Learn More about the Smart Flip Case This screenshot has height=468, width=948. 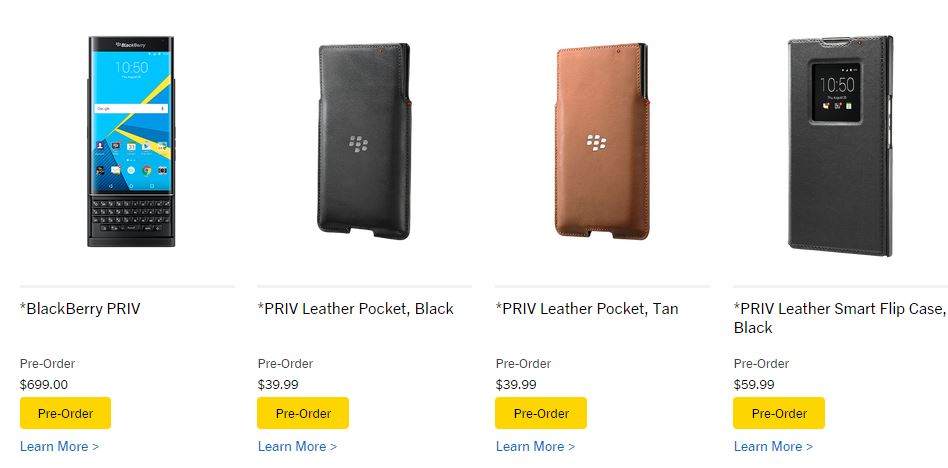(x=773, y=446)
